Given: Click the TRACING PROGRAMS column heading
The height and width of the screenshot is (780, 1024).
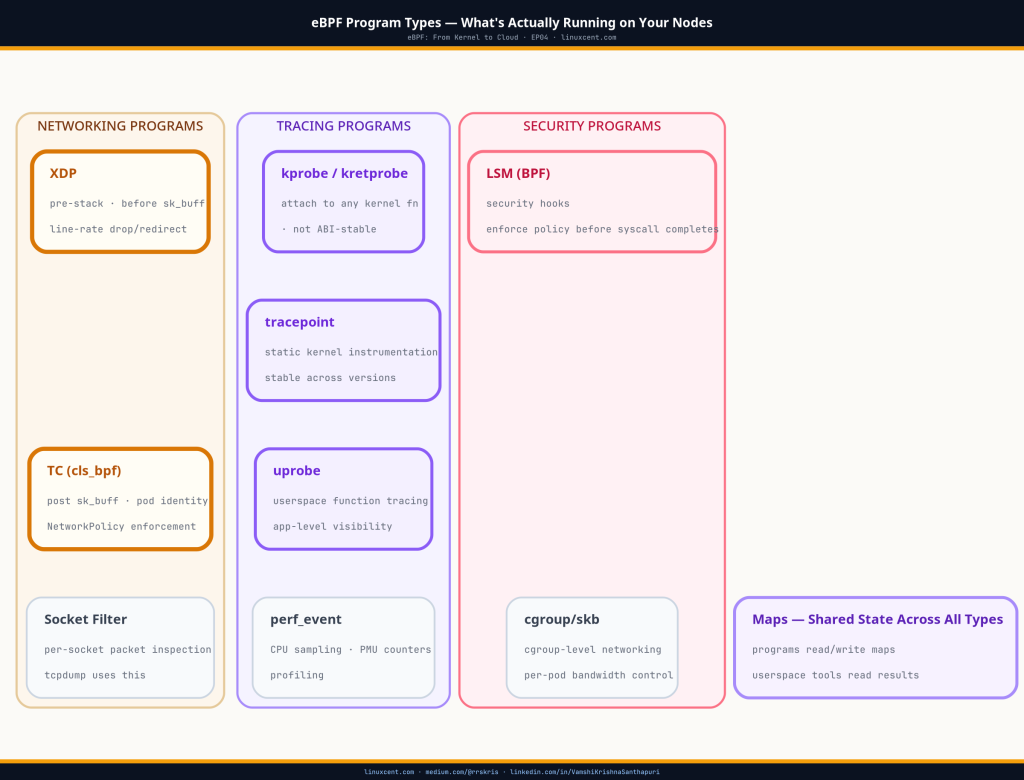Looking at the screenshot, I should (x=344, y=126).
